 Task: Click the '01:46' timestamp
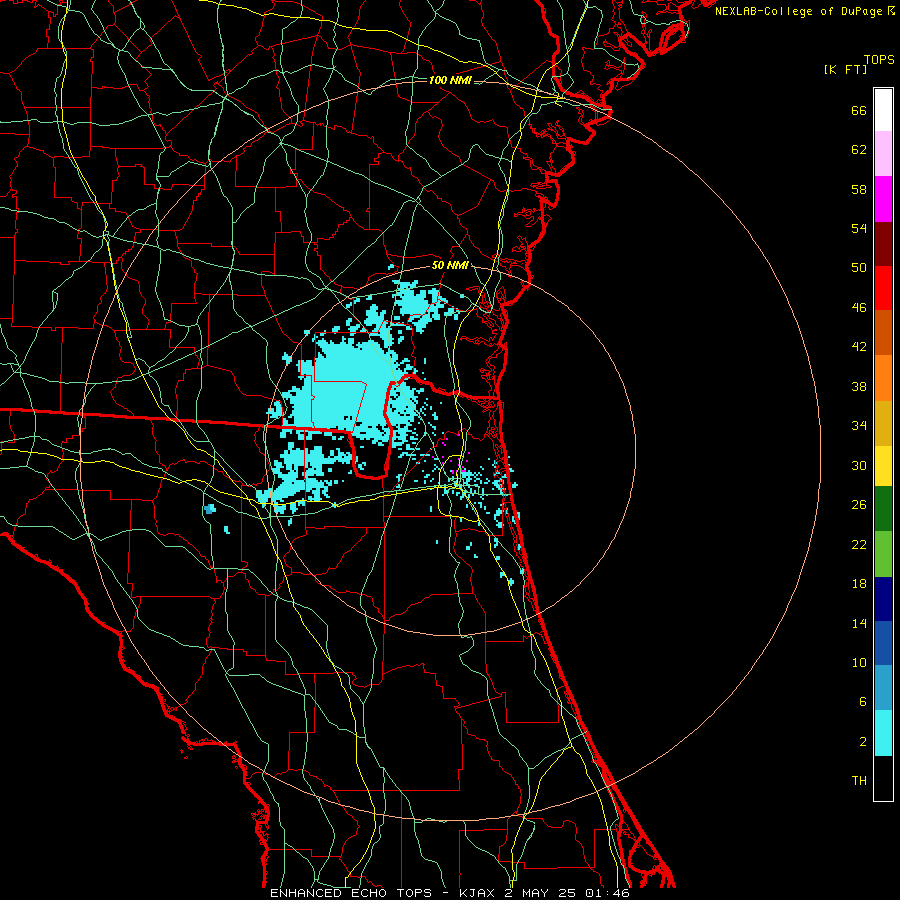(607, 893)
